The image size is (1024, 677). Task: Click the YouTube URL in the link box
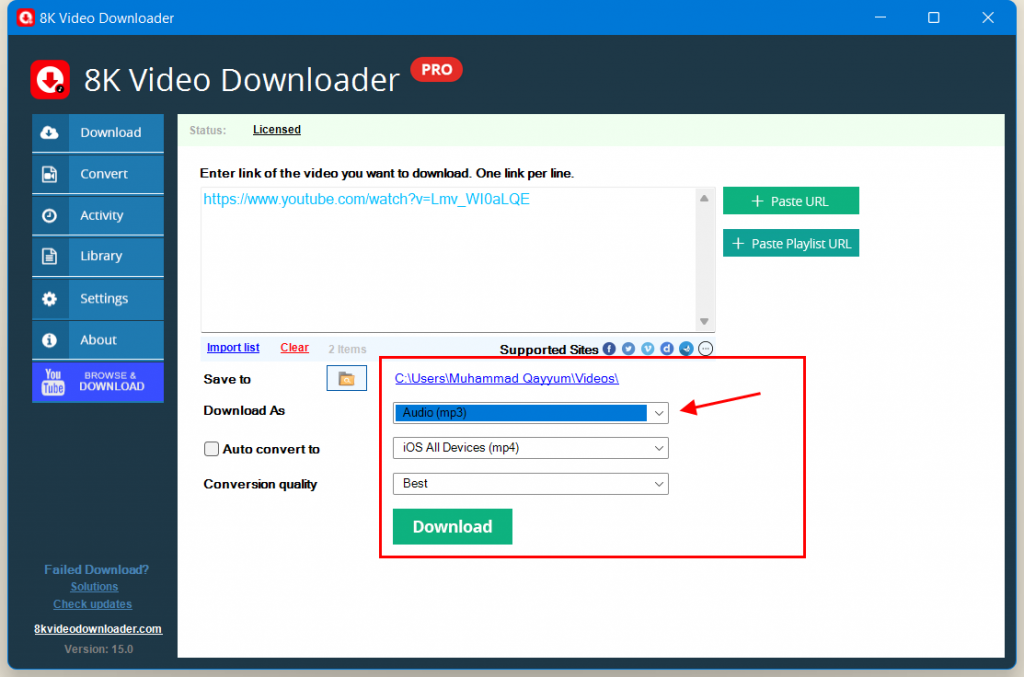pos(366,199)
